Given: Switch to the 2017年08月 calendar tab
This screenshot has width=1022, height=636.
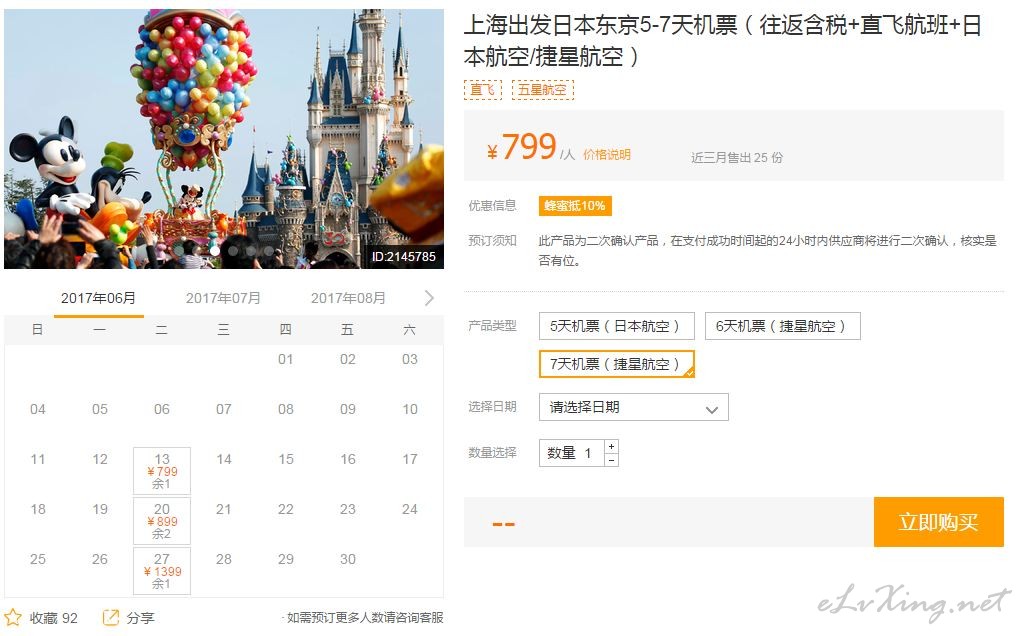Looking at the screenshot, I should 348,298.
